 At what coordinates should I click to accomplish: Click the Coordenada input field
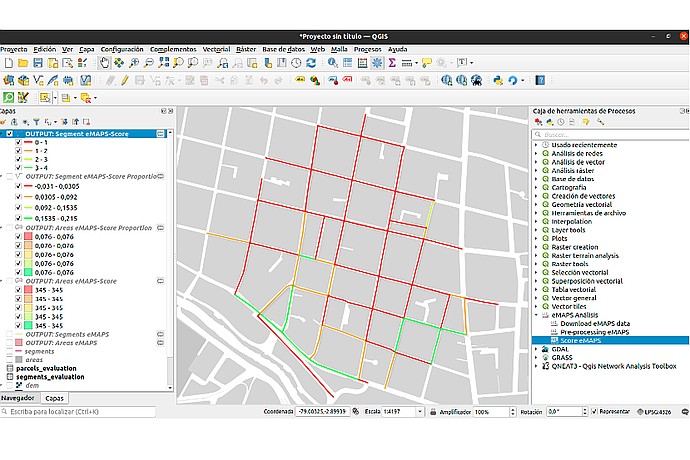[322, 412]
